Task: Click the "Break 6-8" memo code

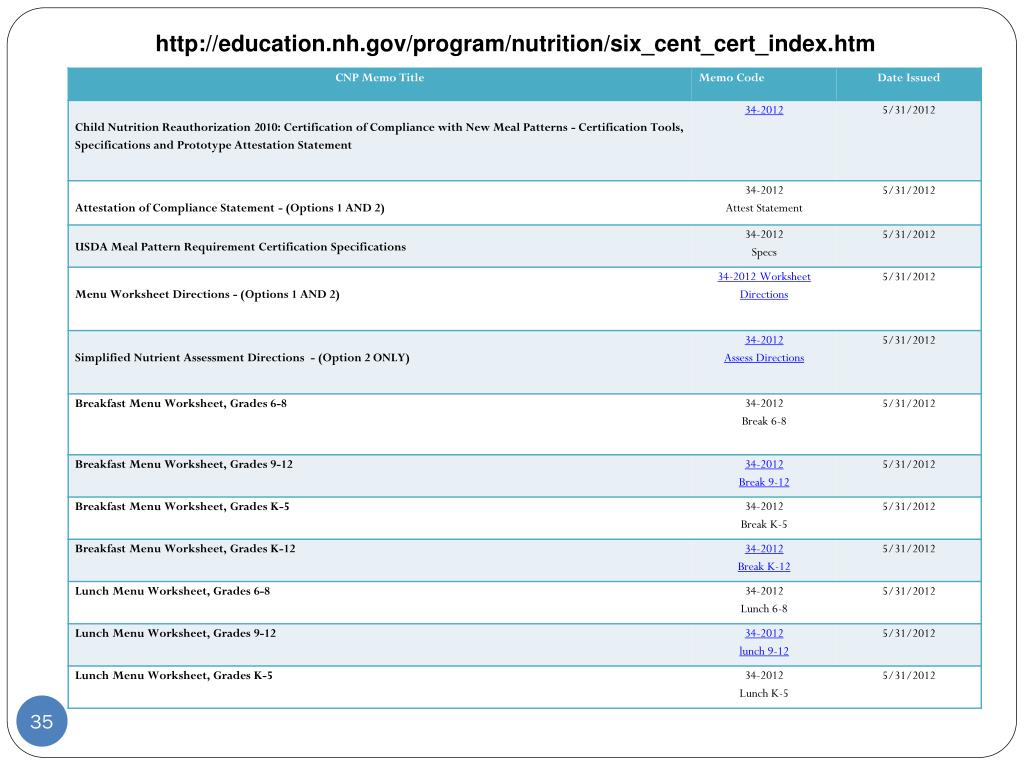Action: [763, 421]
